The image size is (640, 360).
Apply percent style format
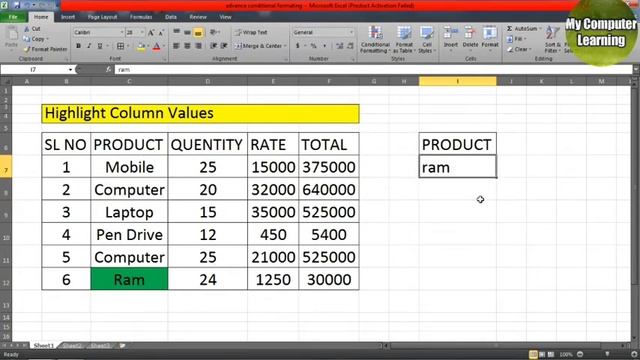tap(313, 46)
